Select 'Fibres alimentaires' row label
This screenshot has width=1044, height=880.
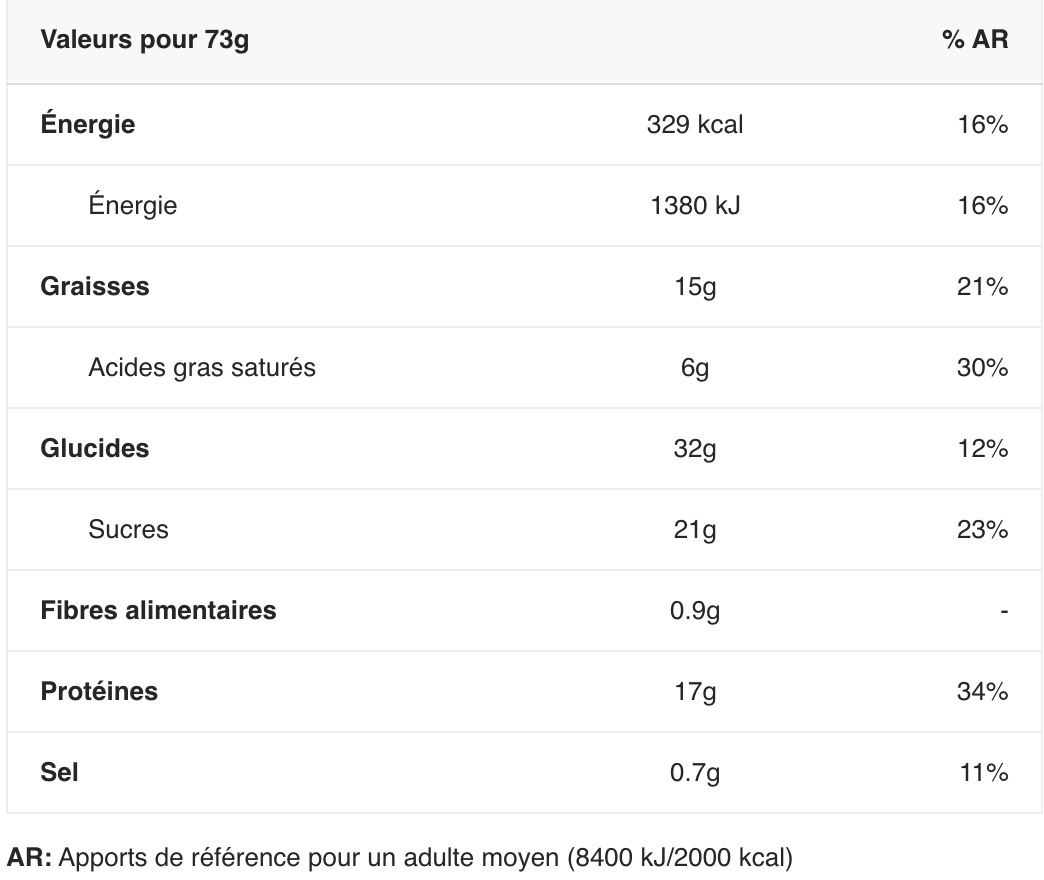[158, 610]
